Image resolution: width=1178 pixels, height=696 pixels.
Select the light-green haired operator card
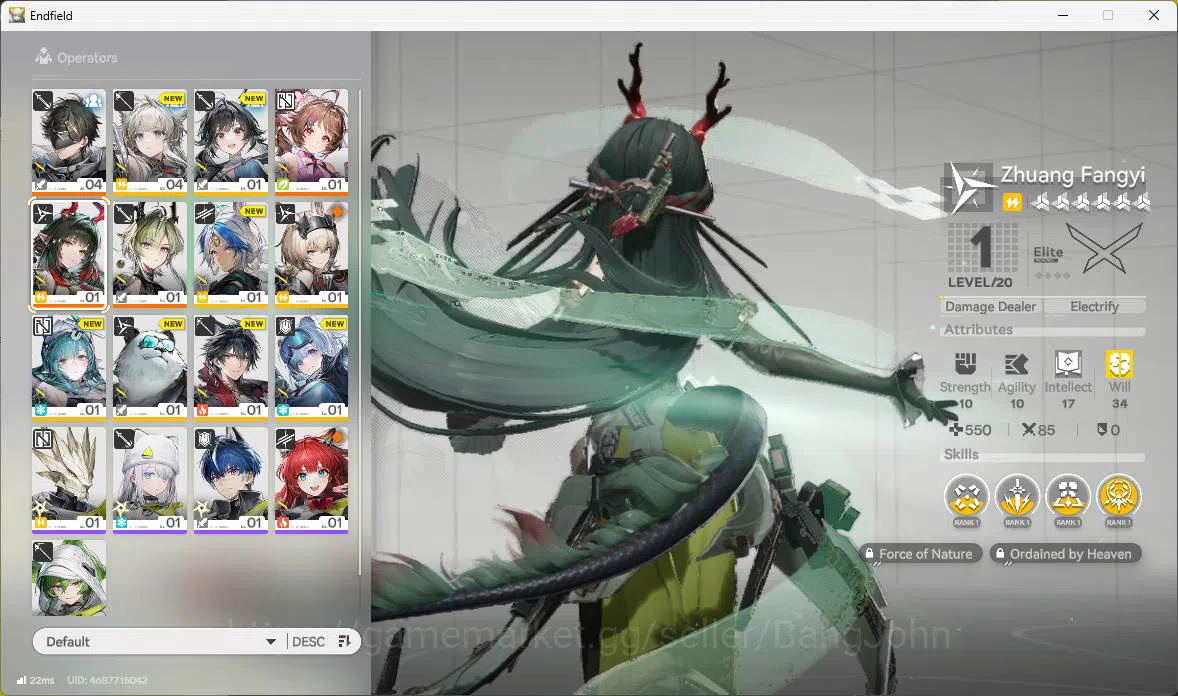coord(150,254)
